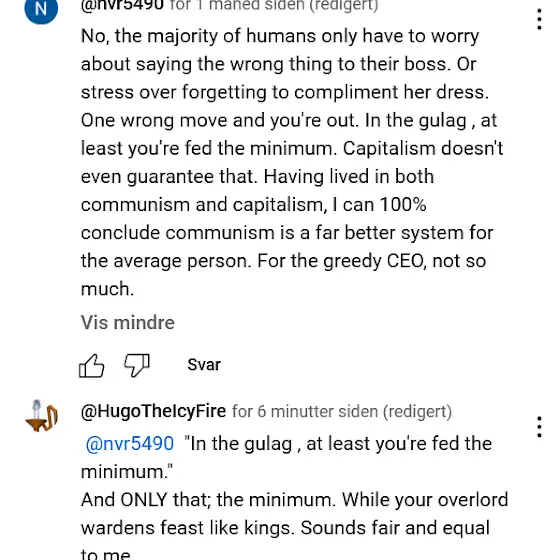Click the body text of nvr5490's comment
560x560 pixels.
[x=292, y=162]
